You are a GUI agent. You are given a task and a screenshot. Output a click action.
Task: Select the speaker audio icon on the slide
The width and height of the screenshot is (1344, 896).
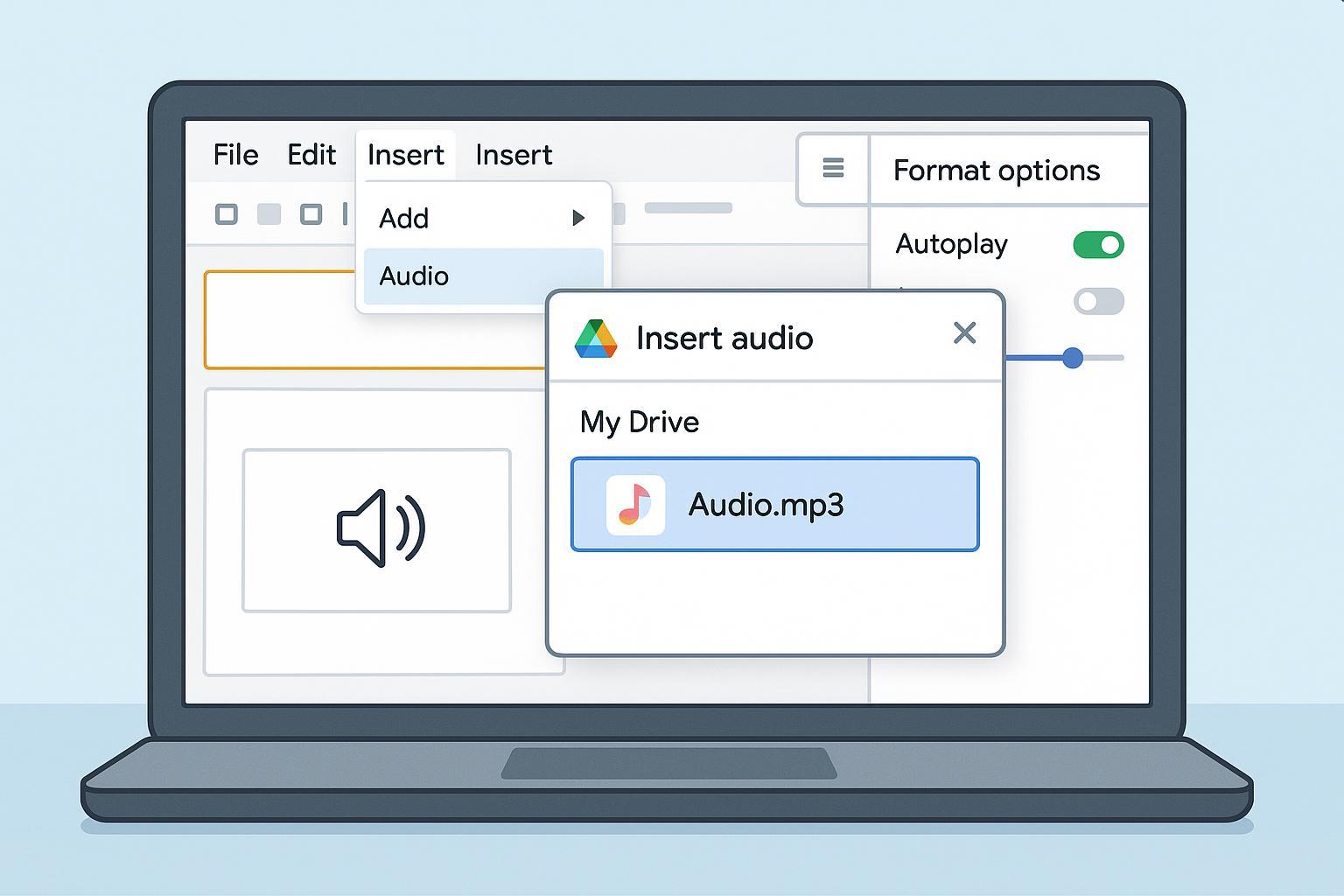381,528
